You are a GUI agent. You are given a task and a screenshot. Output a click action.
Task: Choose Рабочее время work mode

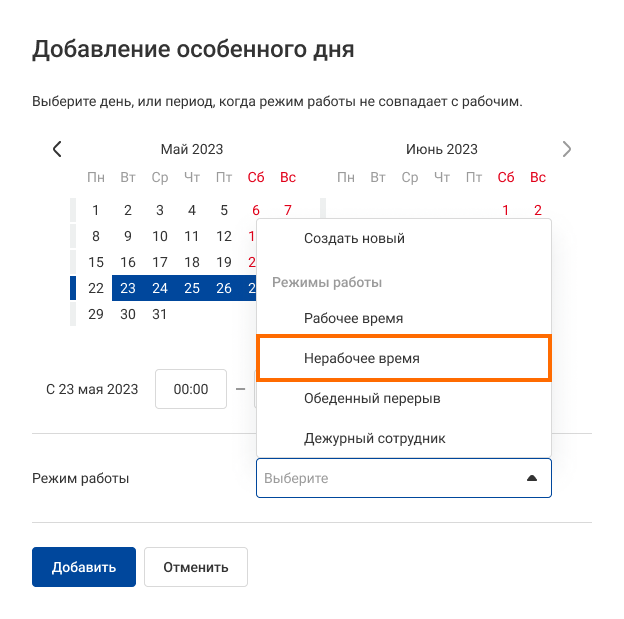point(354,318)
